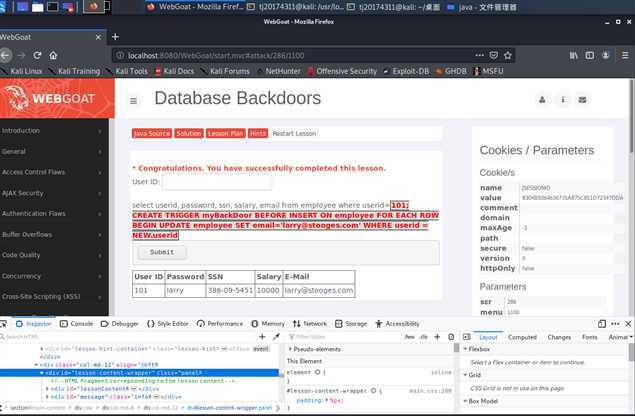This screenshot has width=635, height=416.
Task: Bookmark this page with the star icon
Action: [x=508, y=55]
